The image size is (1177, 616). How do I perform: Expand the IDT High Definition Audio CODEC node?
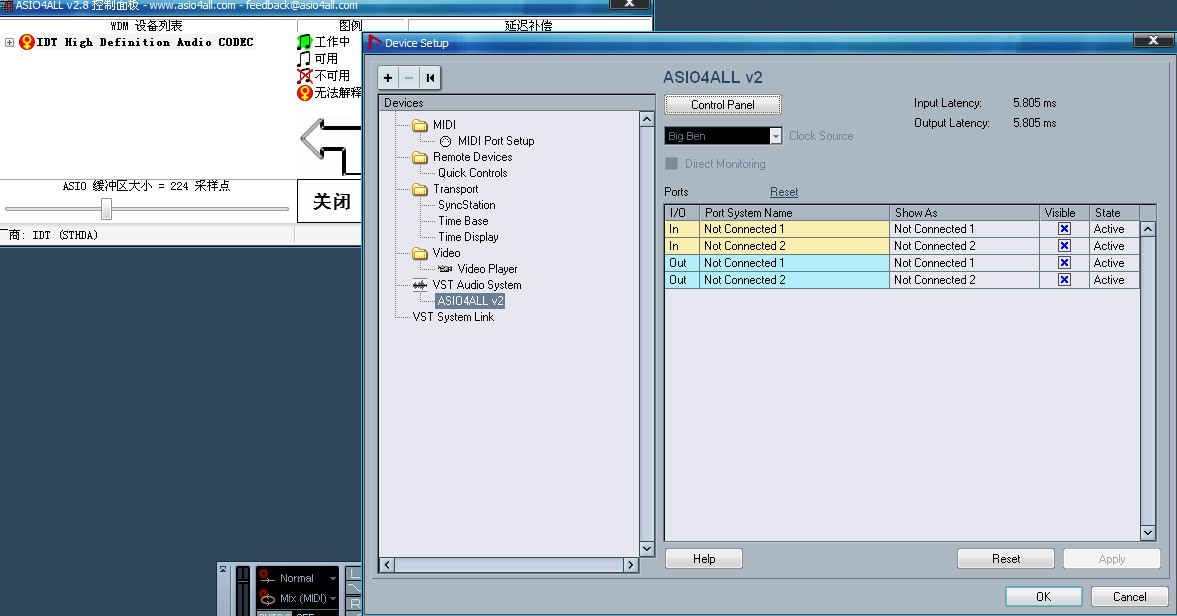click(9, 43)
